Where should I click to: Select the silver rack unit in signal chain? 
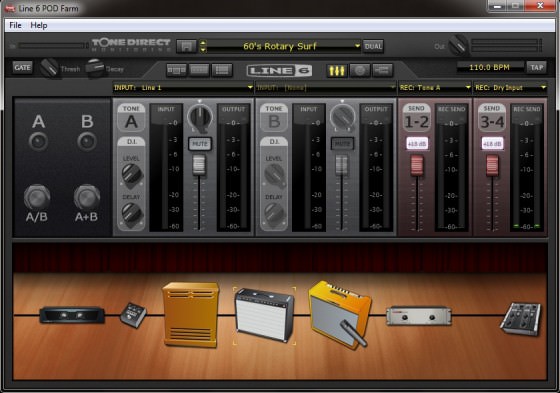coord(419,315)
